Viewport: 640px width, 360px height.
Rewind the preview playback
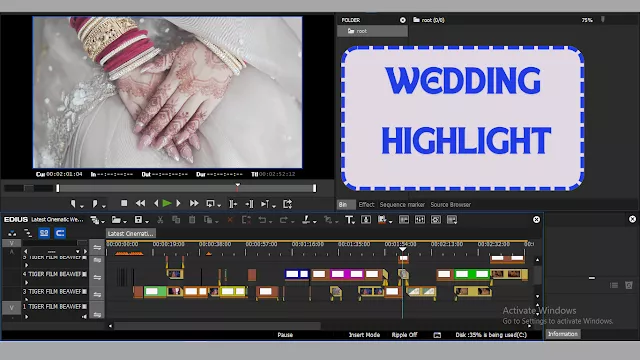(x=140, y=203)
